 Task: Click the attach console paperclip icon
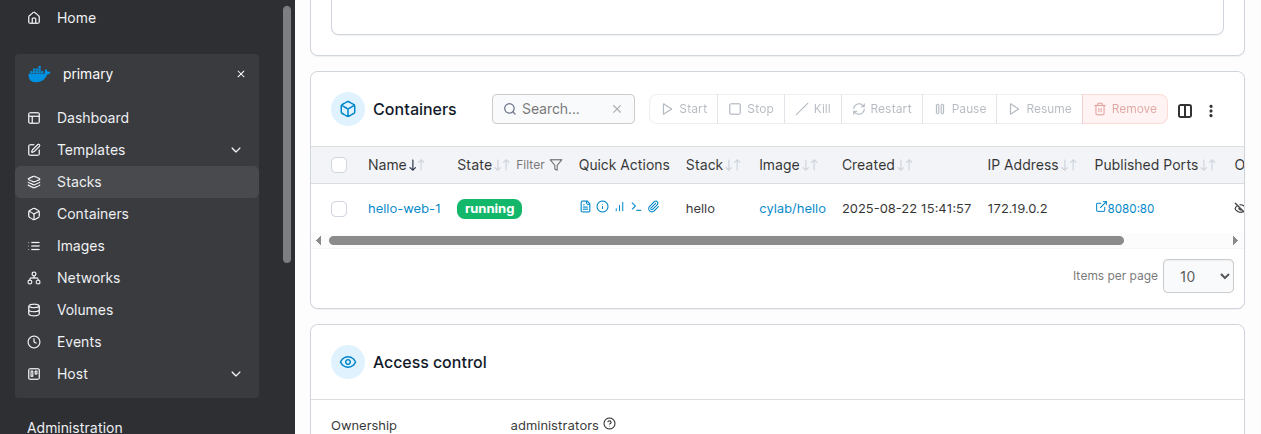coord(653,207)
